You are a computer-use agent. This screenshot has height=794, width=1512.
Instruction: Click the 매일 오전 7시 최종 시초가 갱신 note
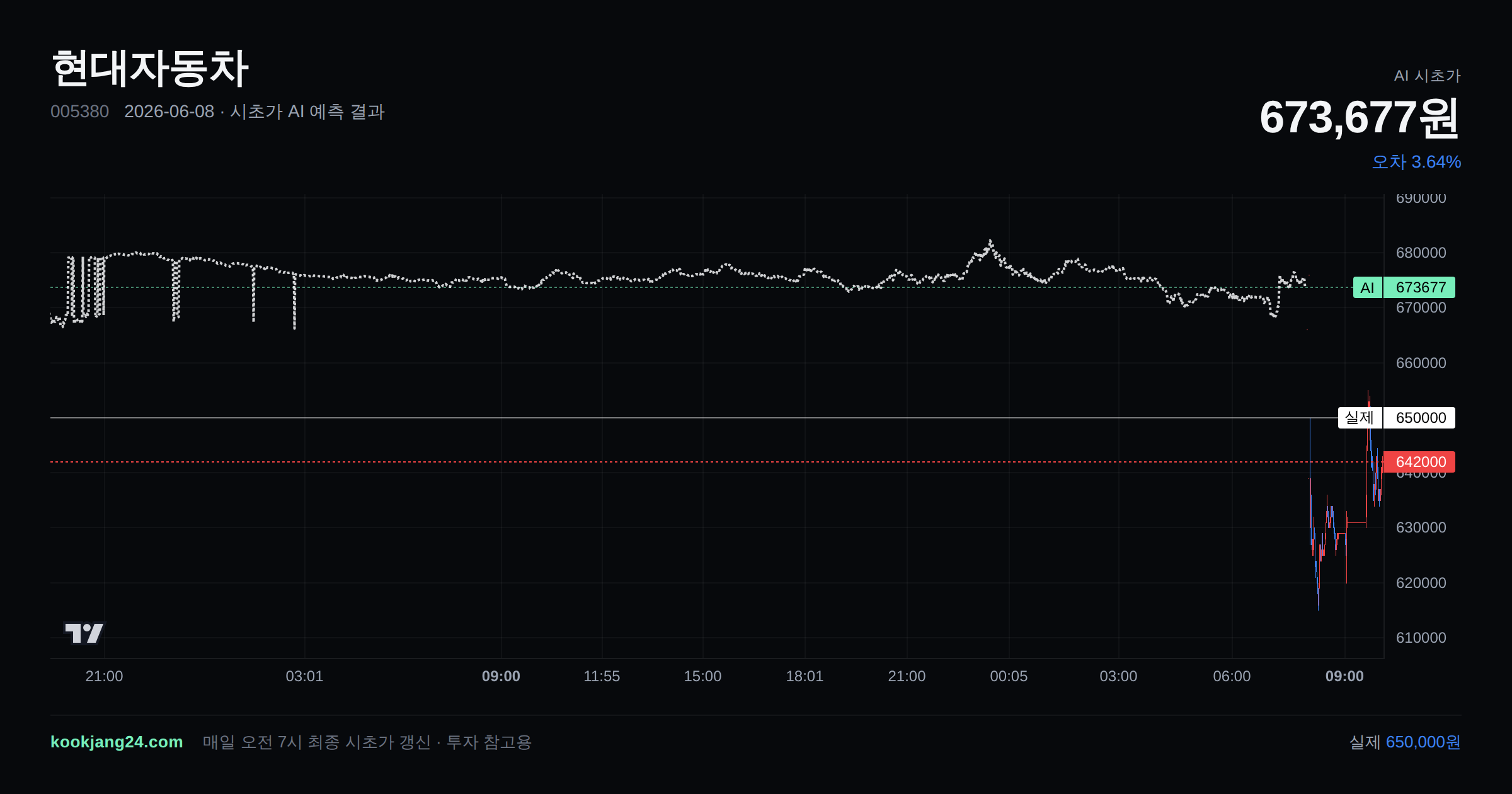click(x=367, y=742)
